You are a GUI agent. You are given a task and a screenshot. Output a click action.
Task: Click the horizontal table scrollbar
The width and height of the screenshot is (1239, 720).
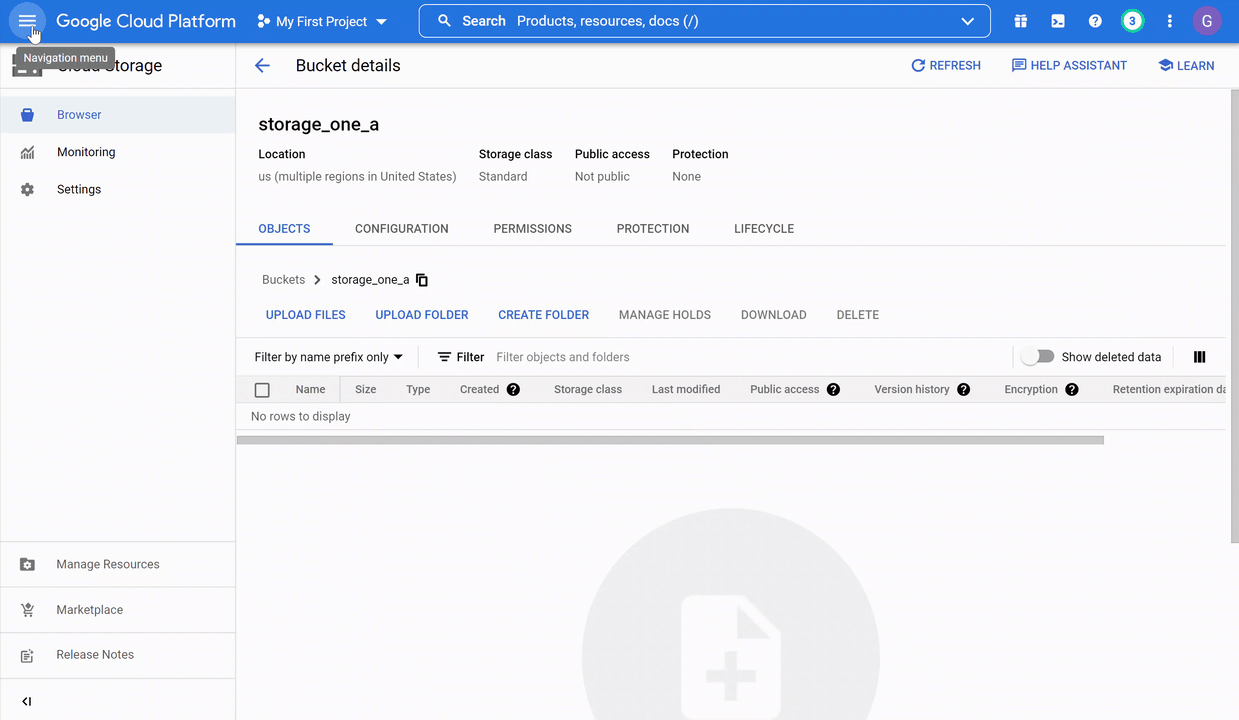670,440
